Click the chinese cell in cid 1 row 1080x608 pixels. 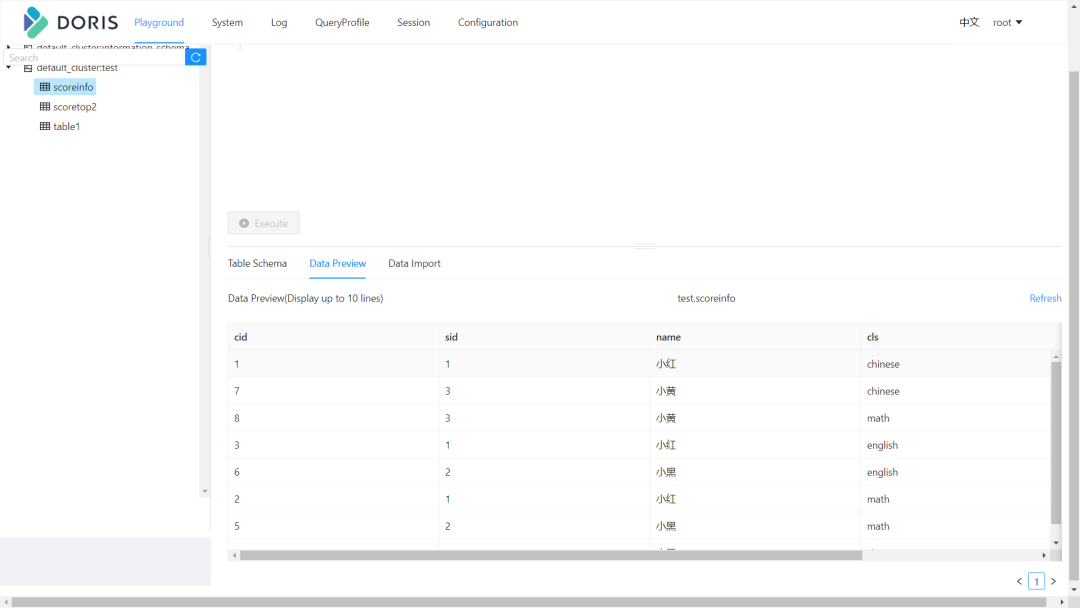pos(956,364)
